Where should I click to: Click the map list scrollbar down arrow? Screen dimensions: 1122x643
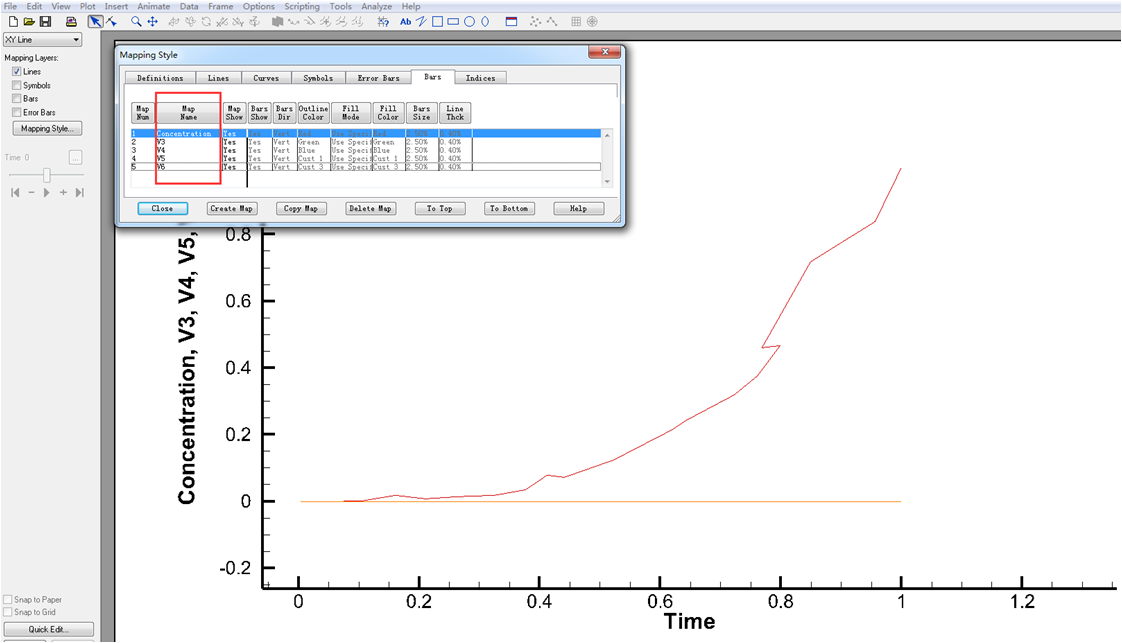(x=608, y=182)
